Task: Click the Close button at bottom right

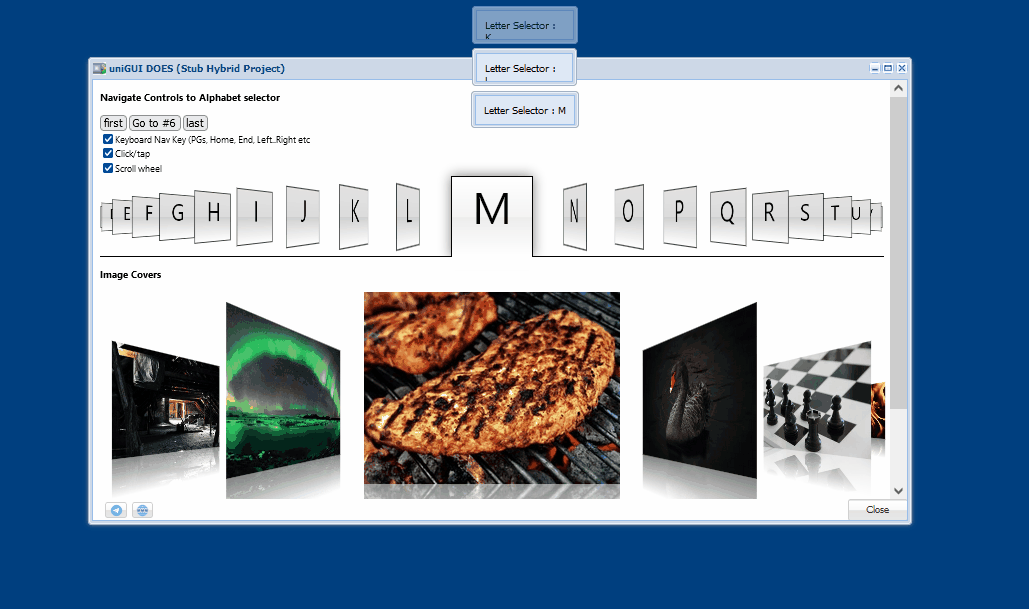Action: pyautogui.click(x=877, y=510)
